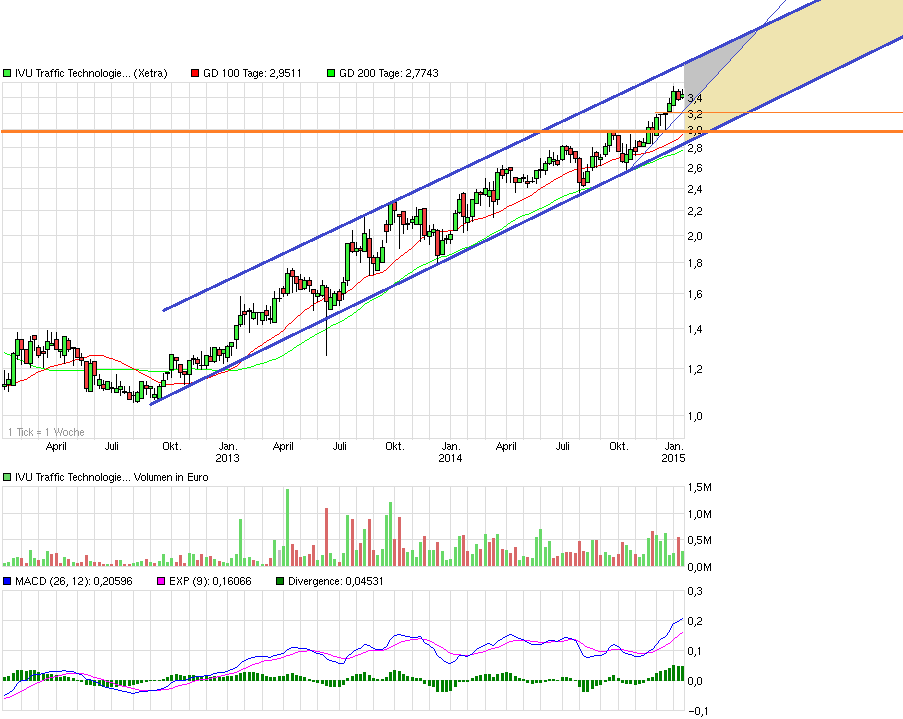The height and width of the screenshot is (719, 903).
Task: Click the Volumen in Euro legend square
Action: (7, 477)
